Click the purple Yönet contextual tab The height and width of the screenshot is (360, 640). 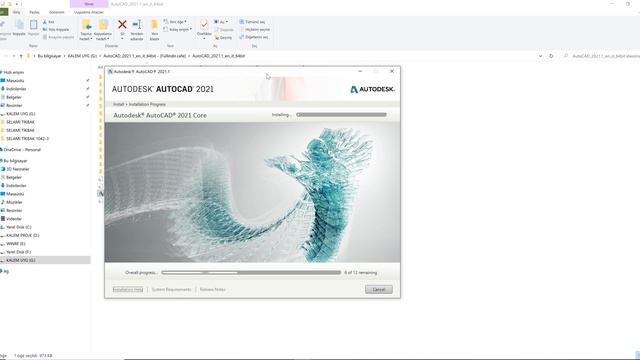[x=89, y=4]
